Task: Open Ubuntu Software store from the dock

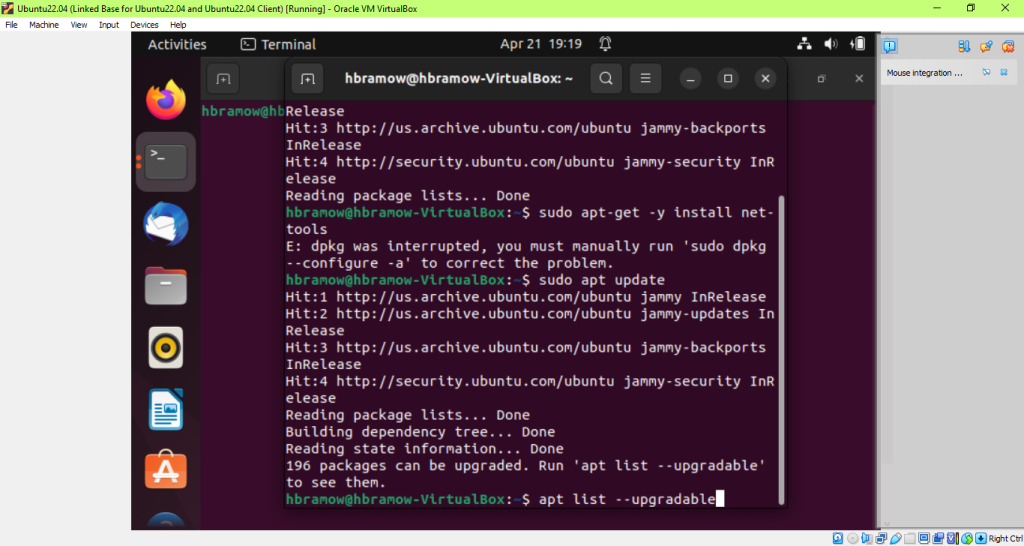Action: [x=165, y=470]
